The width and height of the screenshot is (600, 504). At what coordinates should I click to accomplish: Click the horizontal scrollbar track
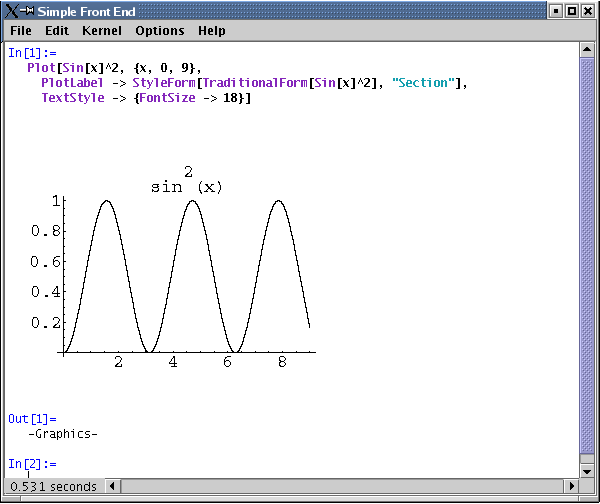[x=342, y=486]
